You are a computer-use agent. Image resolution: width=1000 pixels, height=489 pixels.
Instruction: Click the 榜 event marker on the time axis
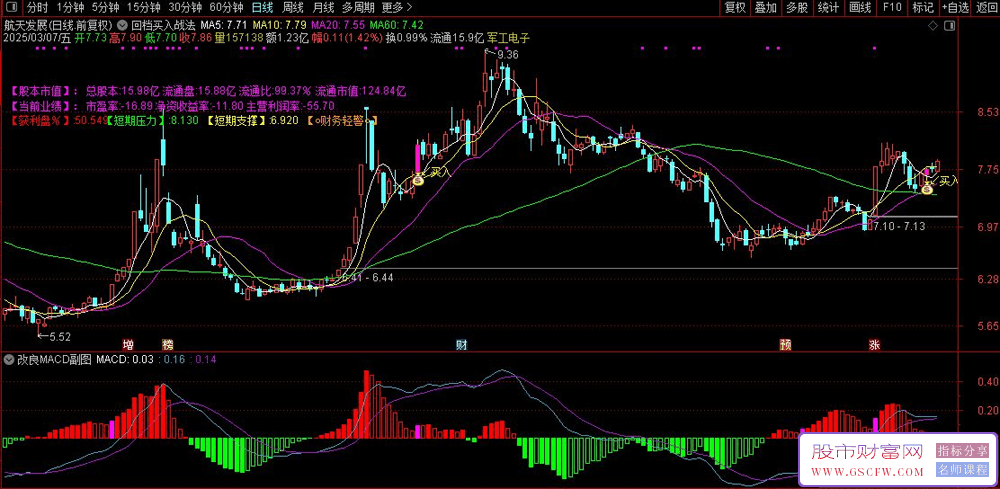(168, 345)
